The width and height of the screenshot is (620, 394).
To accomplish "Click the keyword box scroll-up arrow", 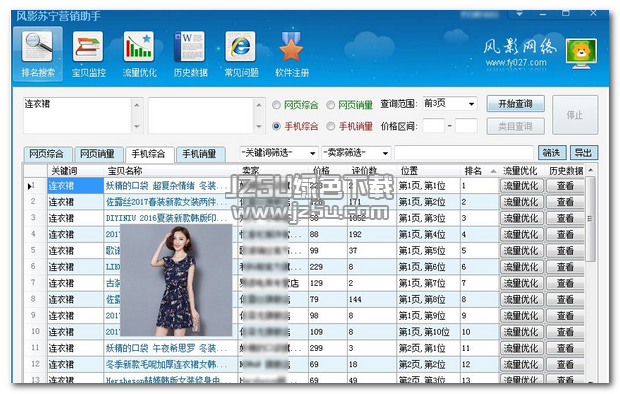I will [137, 105].
